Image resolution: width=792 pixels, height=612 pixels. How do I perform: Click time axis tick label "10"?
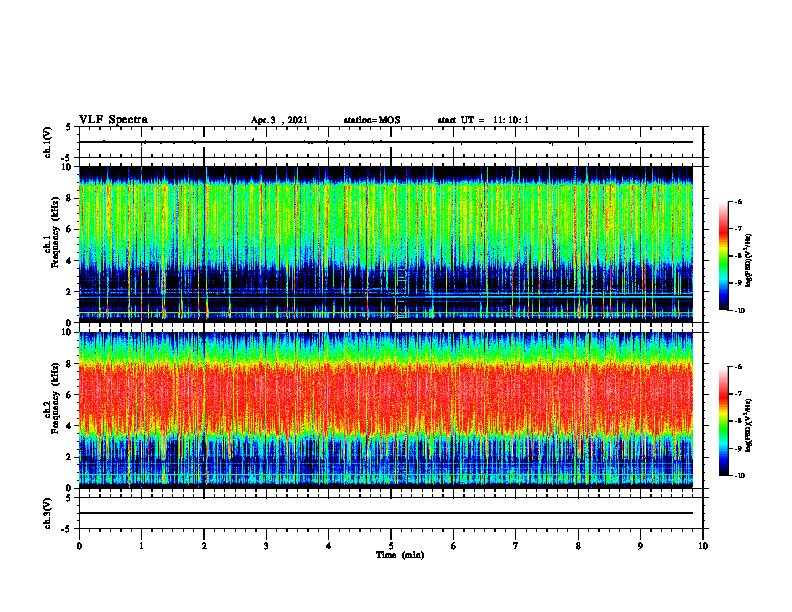click(703, 546)
